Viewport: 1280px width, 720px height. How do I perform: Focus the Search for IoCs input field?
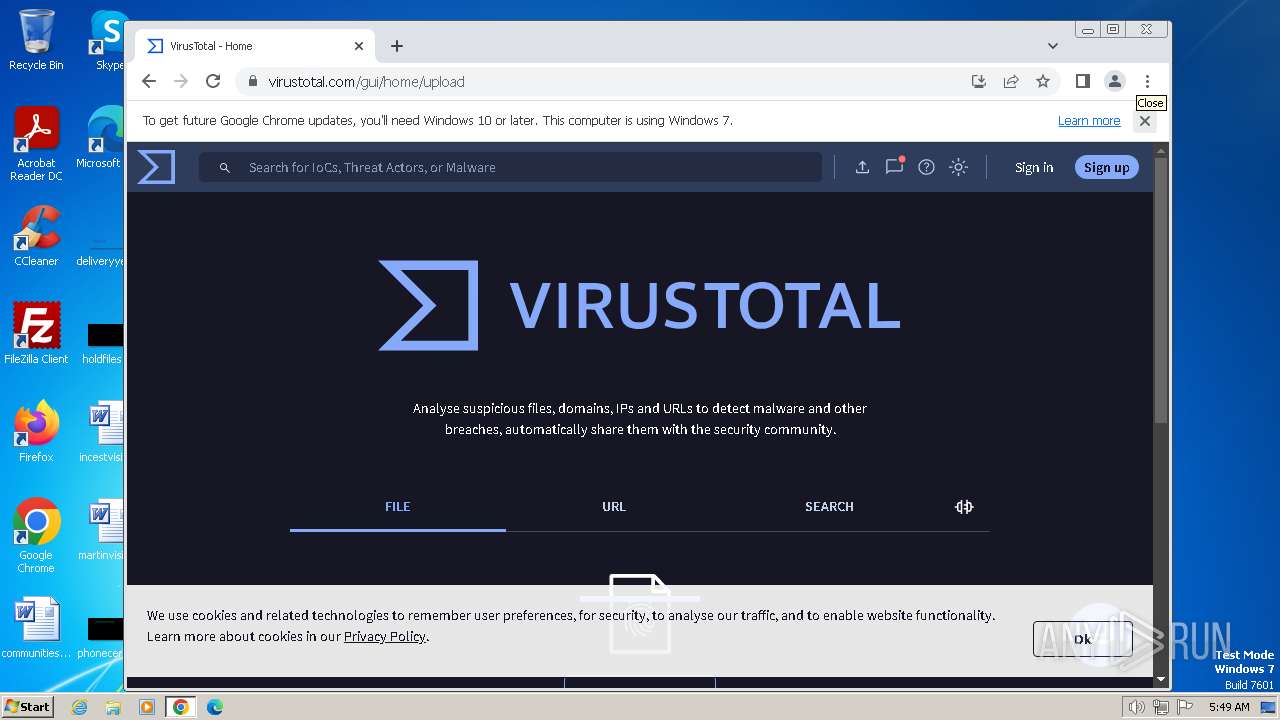(510, 167)
